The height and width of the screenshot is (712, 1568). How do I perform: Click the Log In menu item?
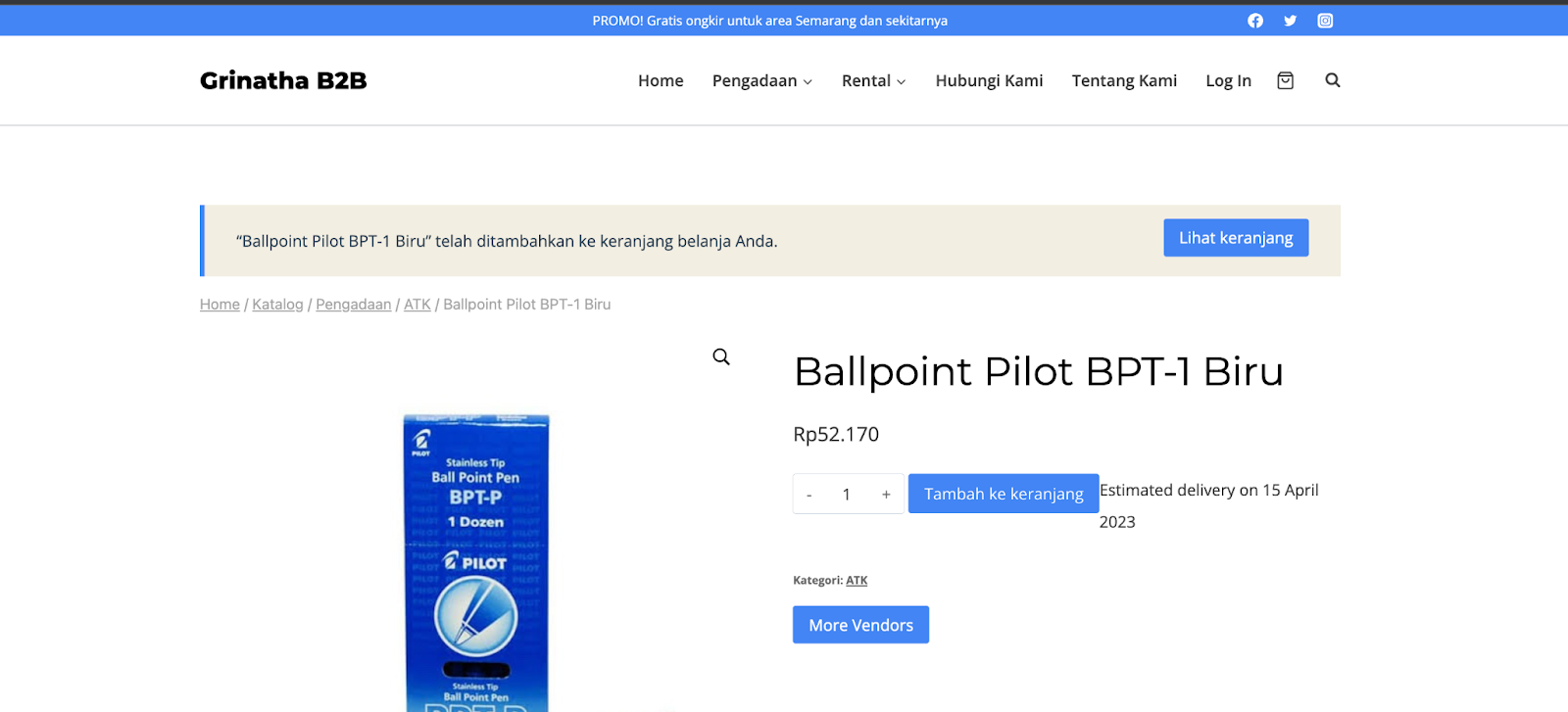pos(1228,80)
